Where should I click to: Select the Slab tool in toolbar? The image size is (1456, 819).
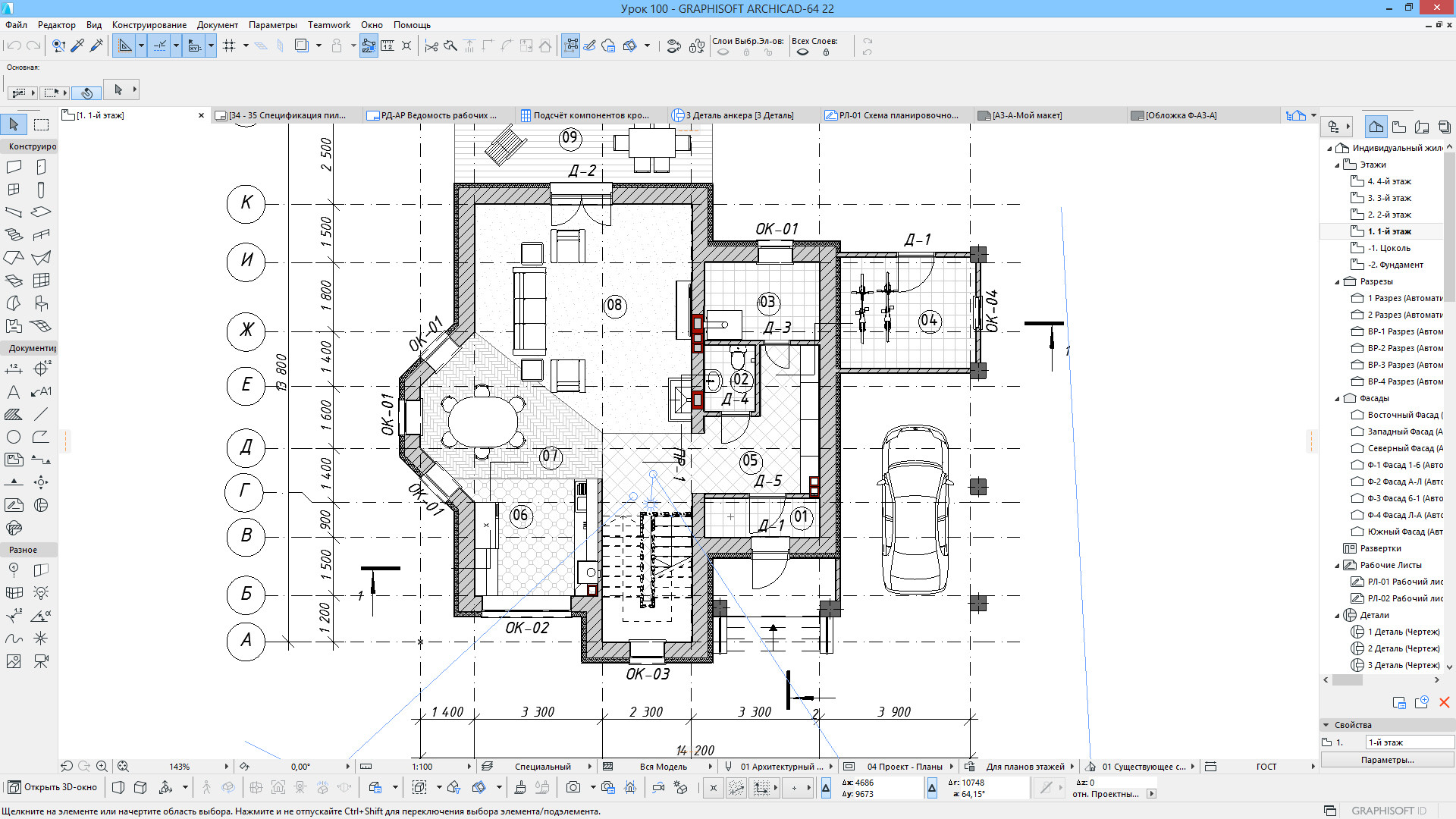click(x=40, y=212)
